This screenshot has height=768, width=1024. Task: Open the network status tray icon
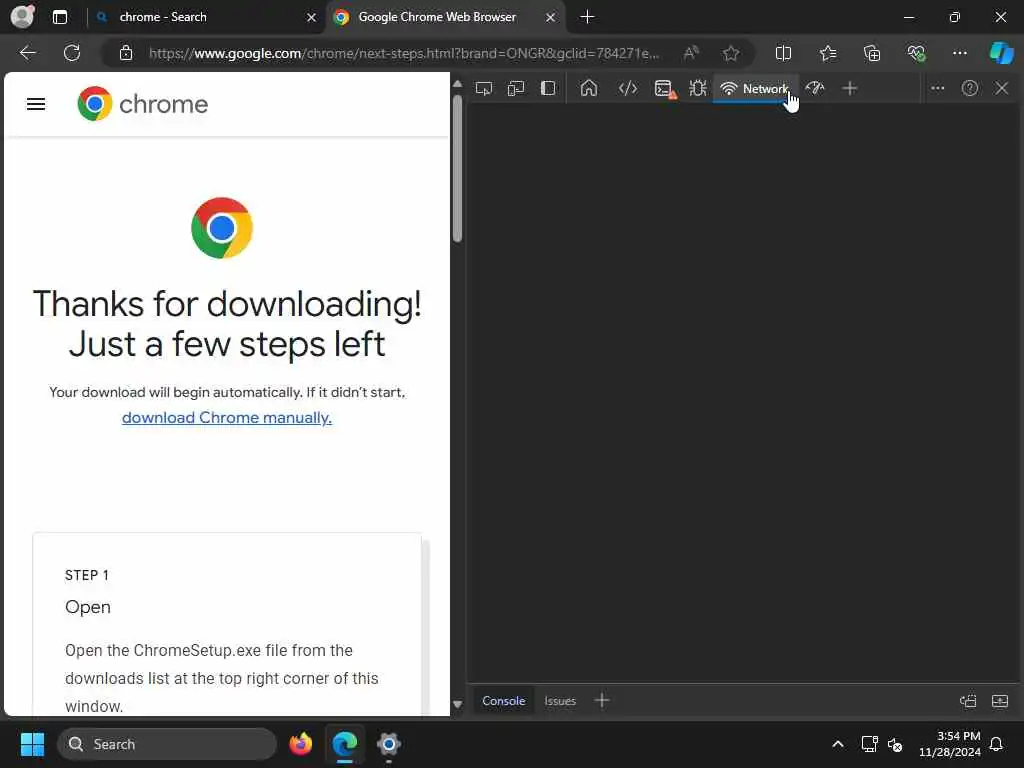tap(869, 744)
